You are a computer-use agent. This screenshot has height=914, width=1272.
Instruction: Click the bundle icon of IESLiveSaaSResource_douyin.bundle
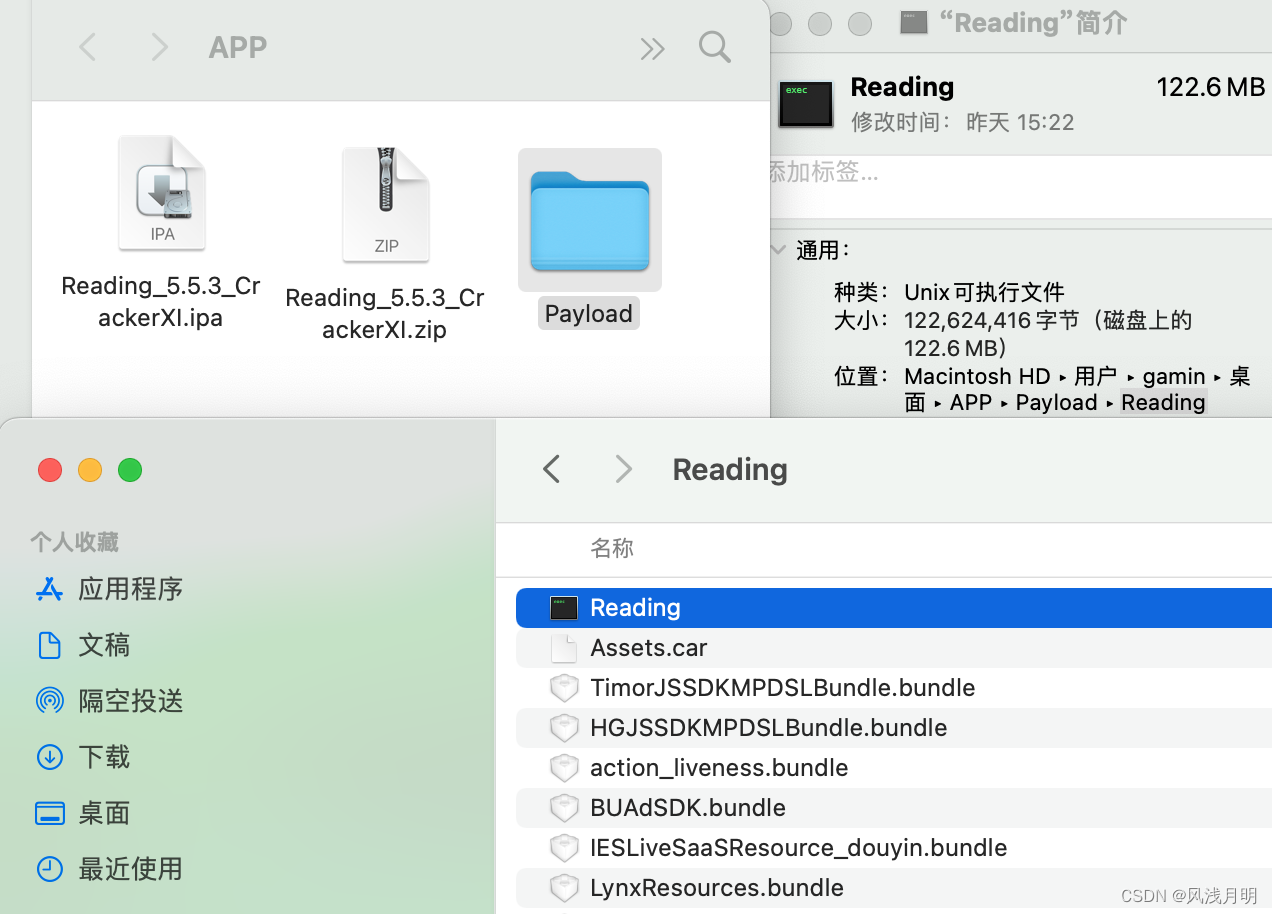[564, 848]
